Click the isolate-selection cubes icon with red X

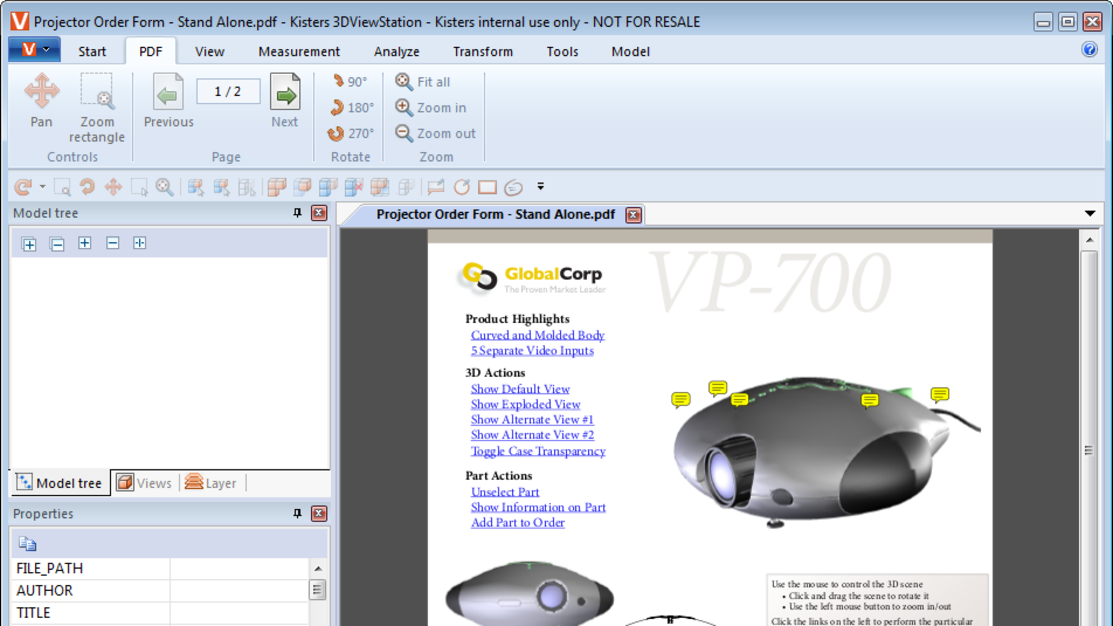pos(353,187)
